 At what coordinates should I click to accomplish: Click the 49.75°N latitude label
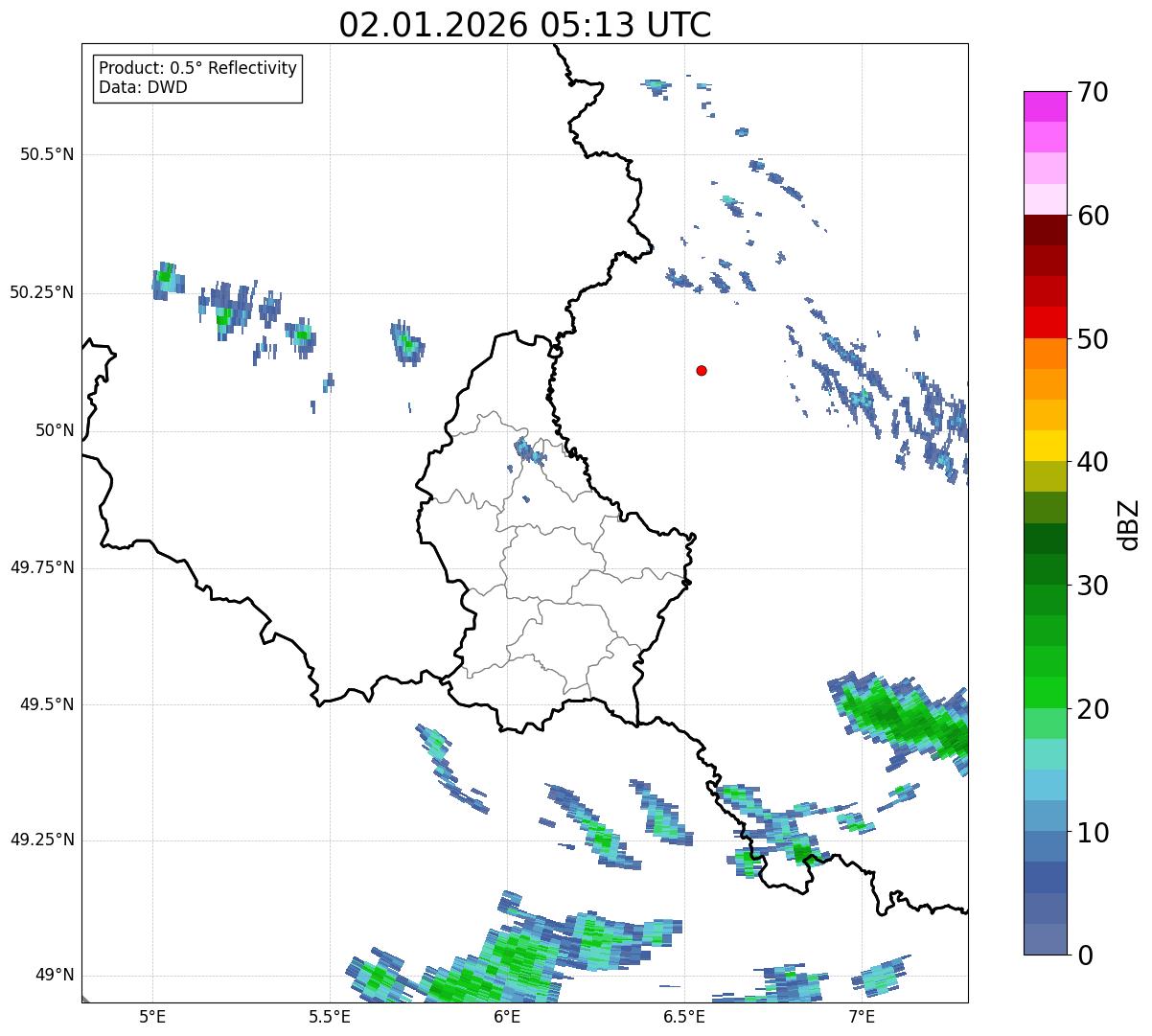[42, 567]
